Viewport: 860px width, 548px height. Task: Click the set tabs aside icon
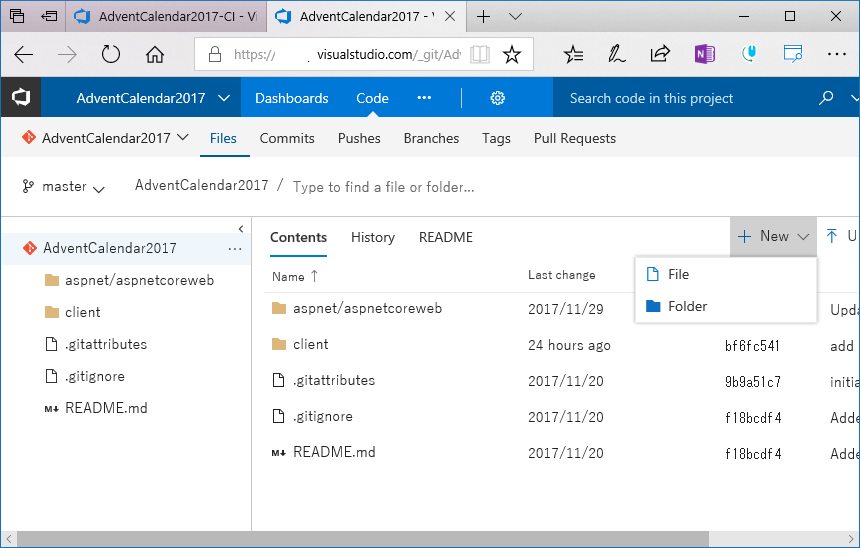pyautogui.click(x=49, y=16)
